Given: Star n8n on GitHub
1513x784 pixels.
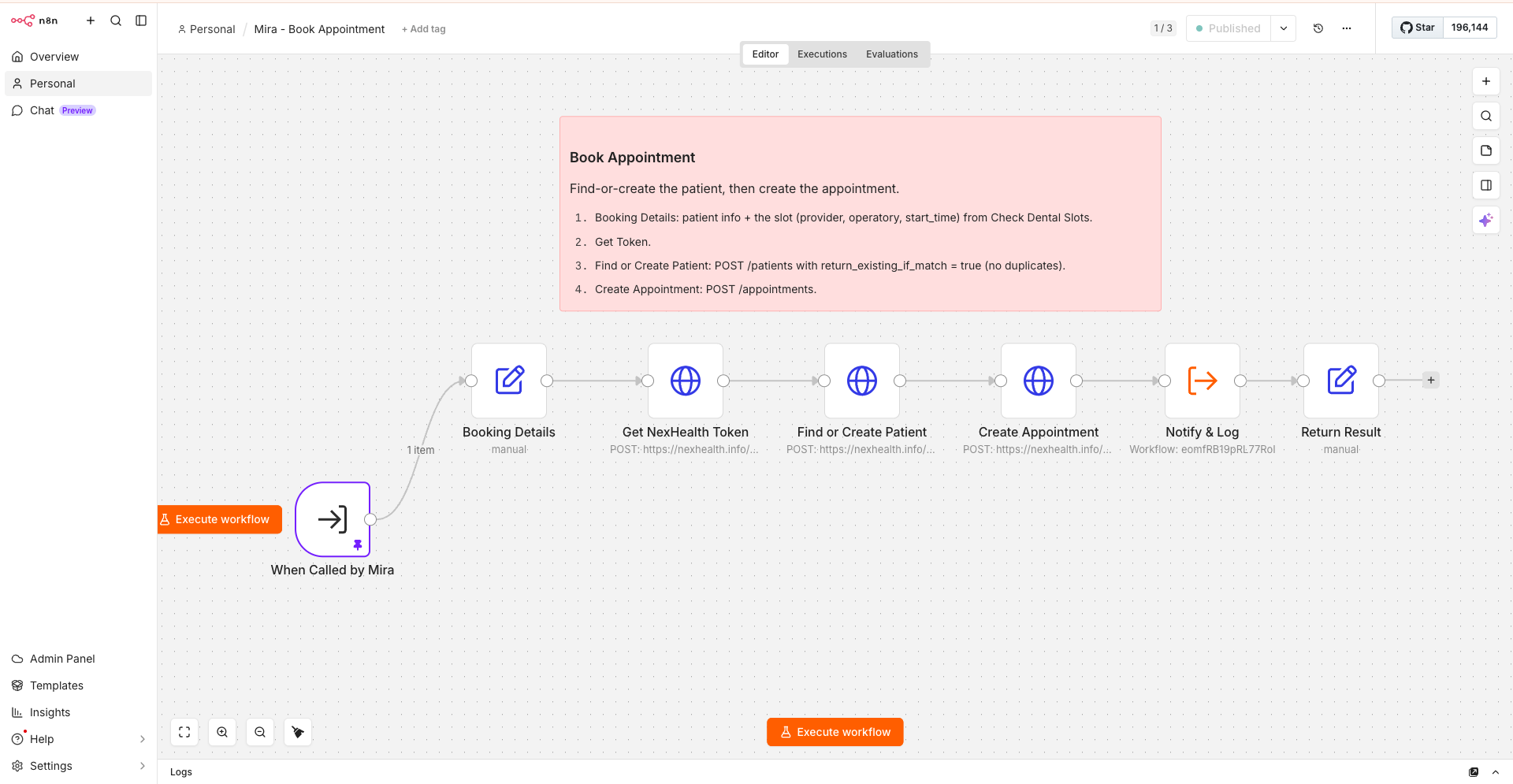Looking at the screenshot, I should [x=1417, y=28].
